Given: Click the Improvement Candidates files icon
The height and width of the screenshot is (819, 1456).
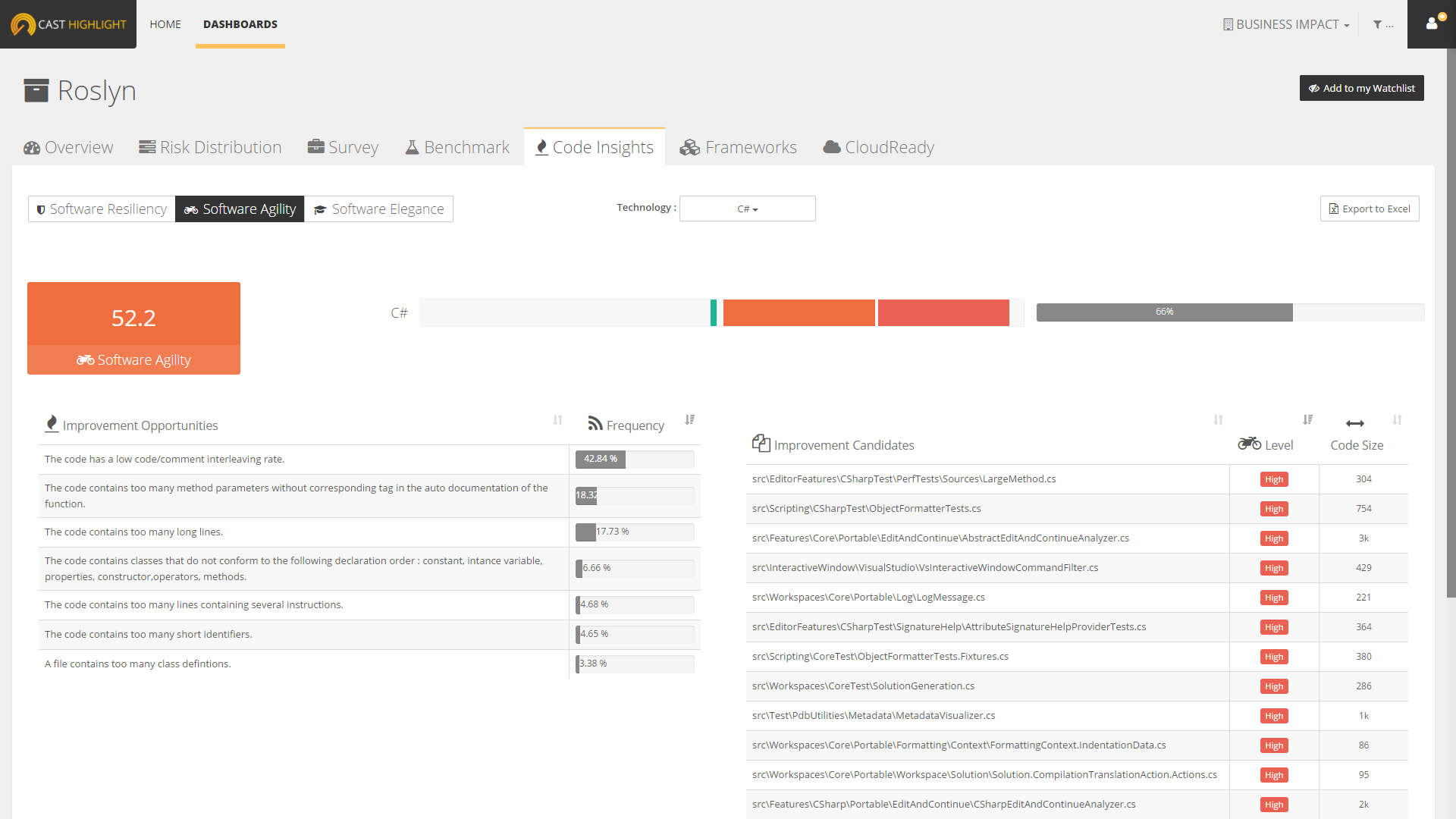Looking at the screenshot, I should pyautogui.click(x=761, y=443).
